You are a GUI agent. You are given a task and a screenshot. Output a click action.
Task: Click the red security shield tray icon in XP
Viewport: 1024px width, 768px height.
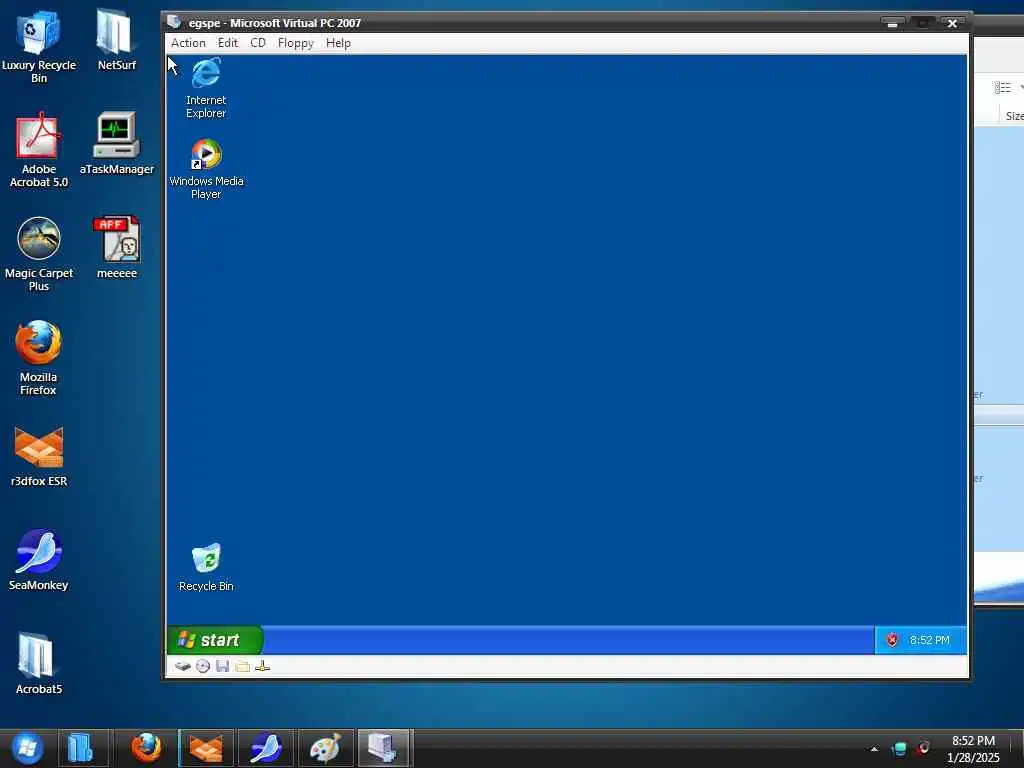[x=892, y=640]
